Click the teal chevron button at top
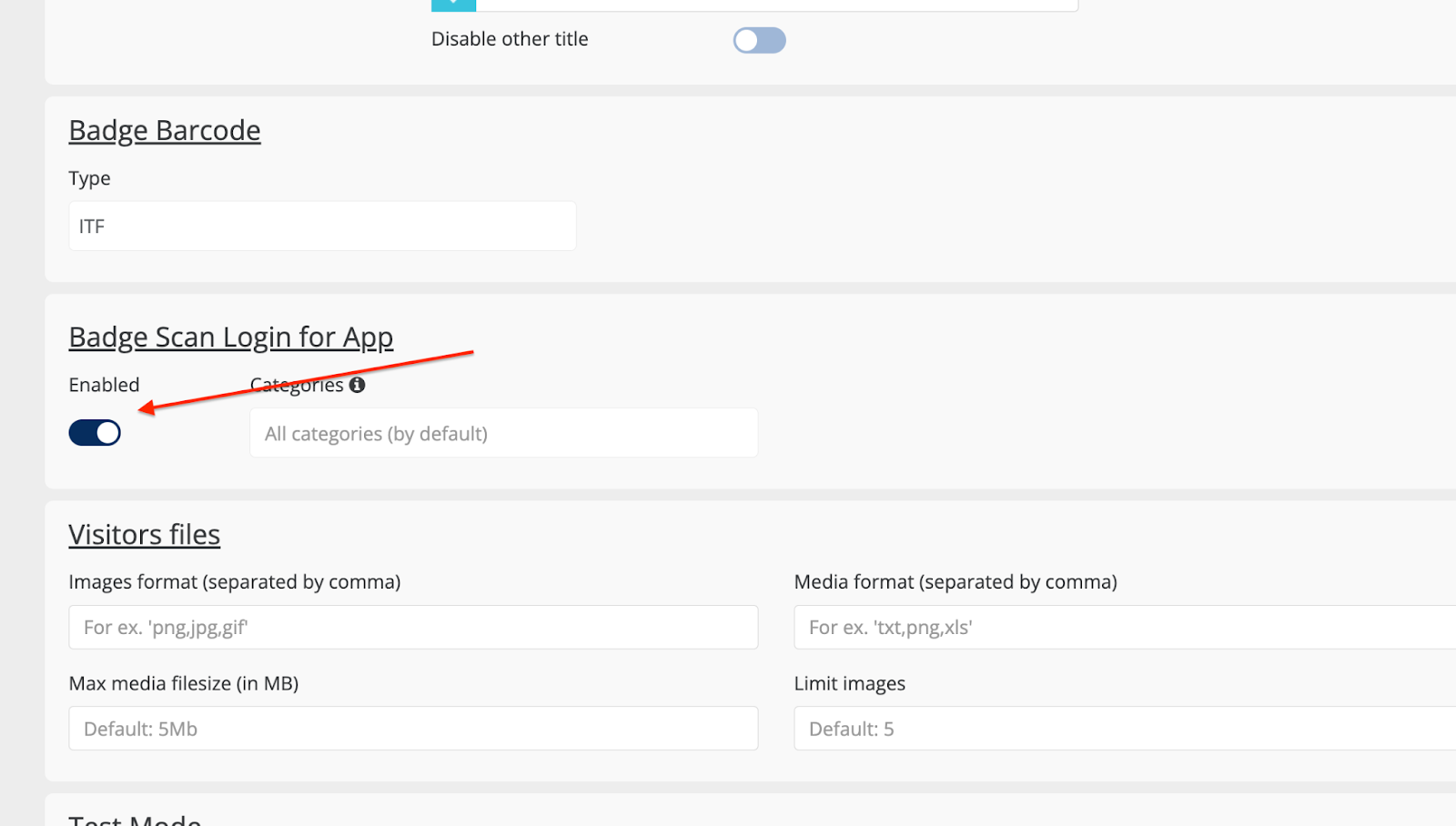This screenshot has height=826, width=1456. click(x=453, y=5)
